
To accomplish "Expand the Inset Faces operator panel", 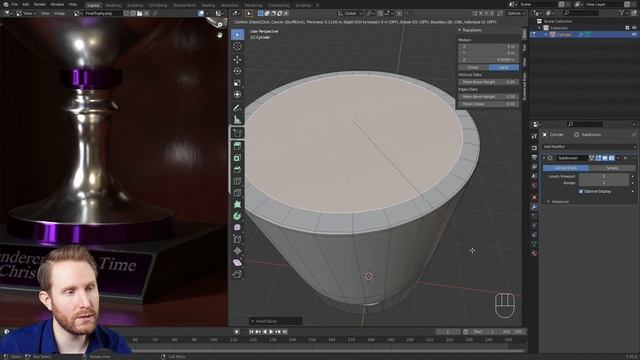I will coord(253,321).
